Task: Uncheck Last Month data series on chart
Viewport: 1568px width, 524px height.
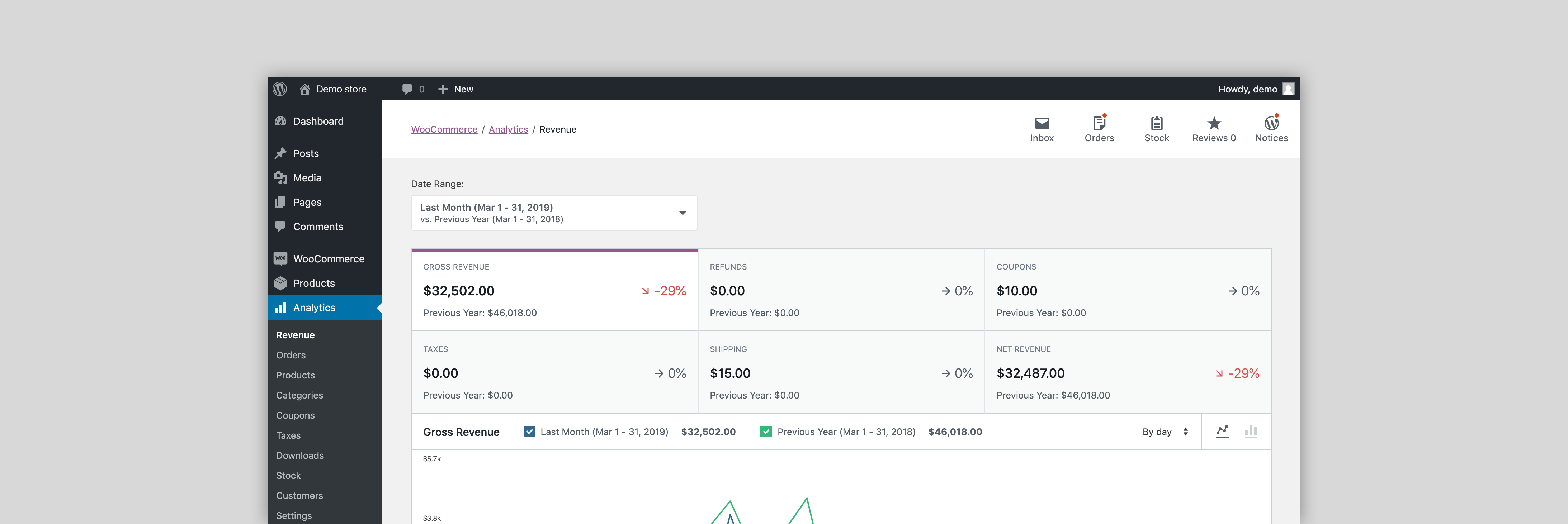Action: click(529, 431)
